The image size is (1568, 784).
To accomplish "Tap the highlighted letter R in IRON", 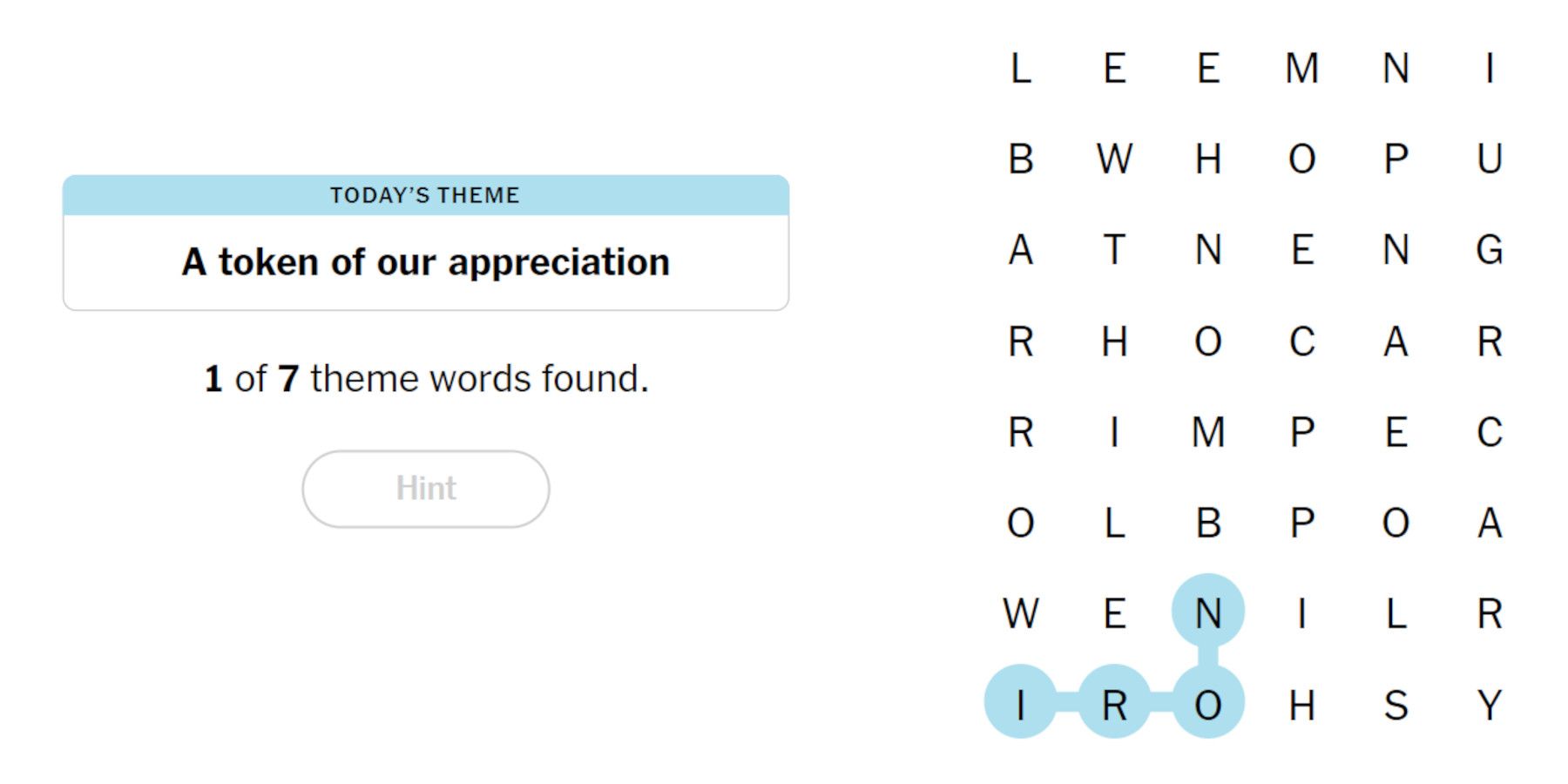I will (x=1115, y=707).
